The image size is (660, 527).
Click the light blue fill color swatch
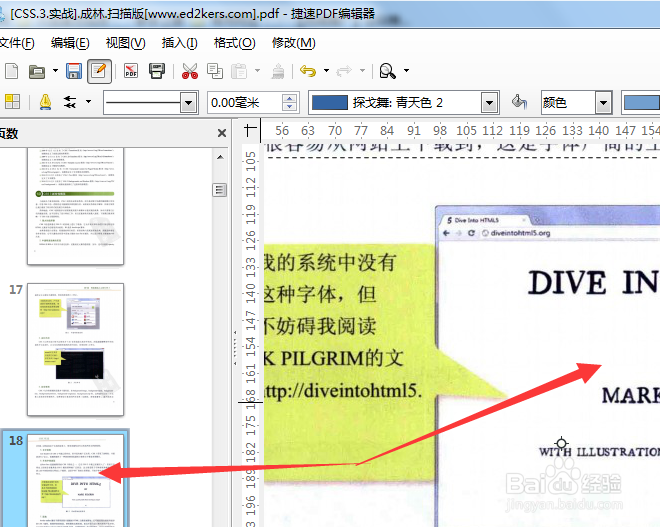(641, 103)
